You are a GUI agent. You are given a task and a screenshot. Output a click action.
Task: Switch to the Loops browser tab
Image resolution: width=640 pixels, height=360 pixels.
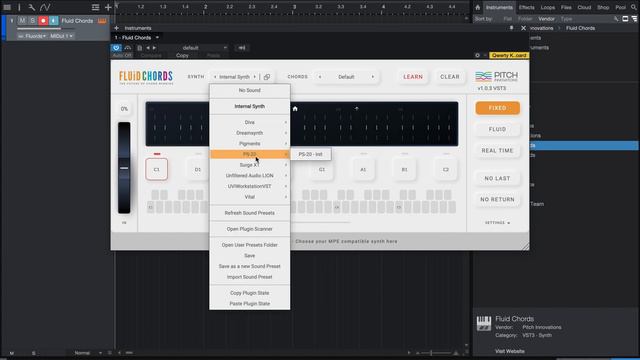tap(548, 7)
